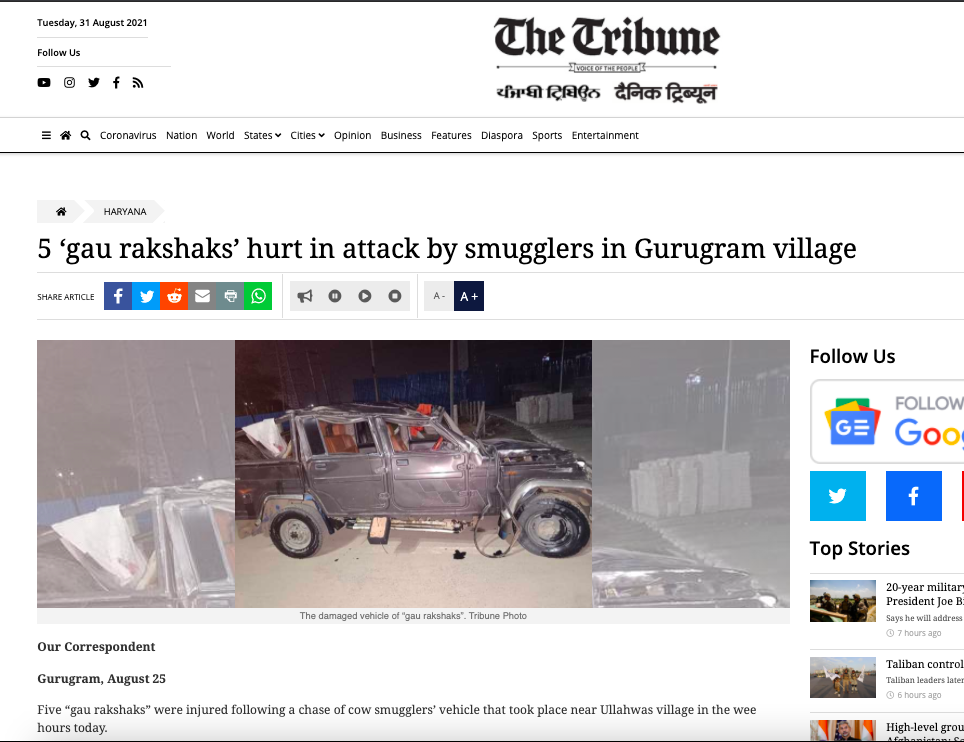Open the RSS feed icon in header
Viewport: 964px width, 742px height.
(x=138, y=83)
